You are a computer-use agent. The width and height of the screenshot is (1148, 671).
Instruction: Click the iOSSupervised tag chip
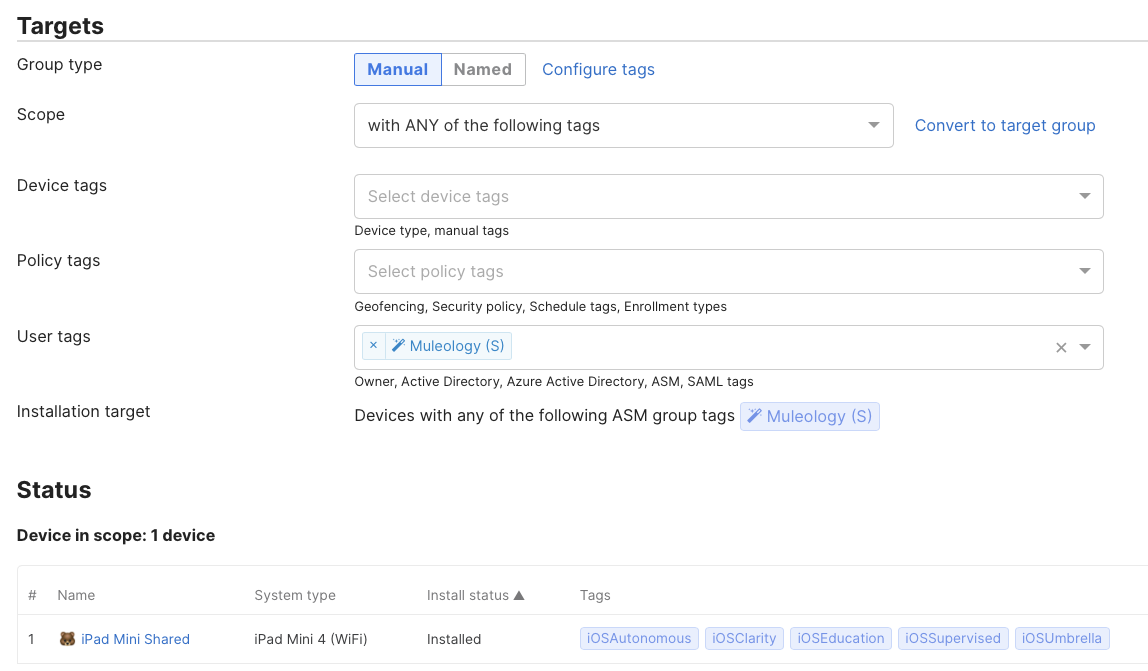pyautogui.click(x=952, y=638)
